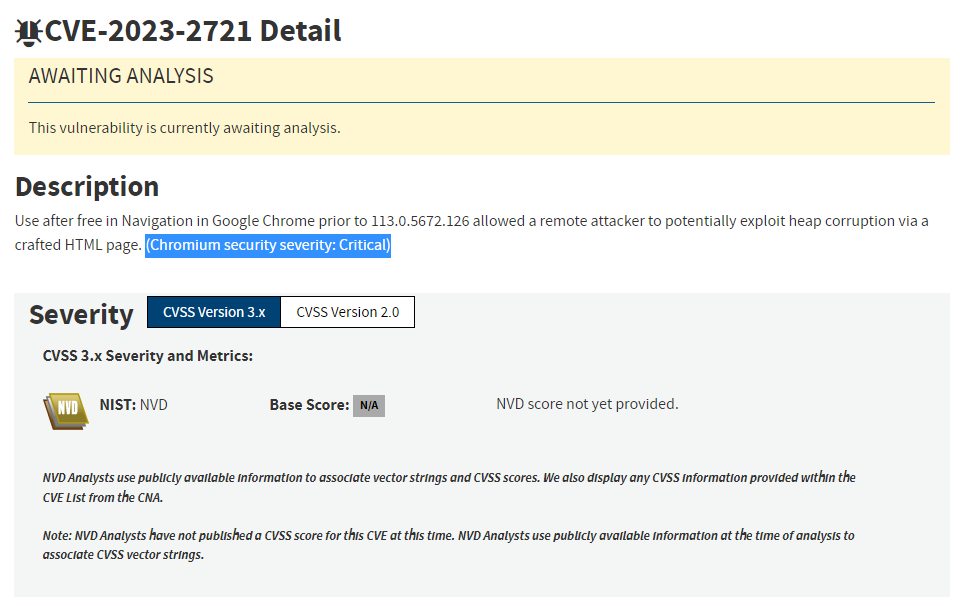Click the bug icon beside the CVE title
This screenshot has width=970, height=606.
click(x=28, y=32)
